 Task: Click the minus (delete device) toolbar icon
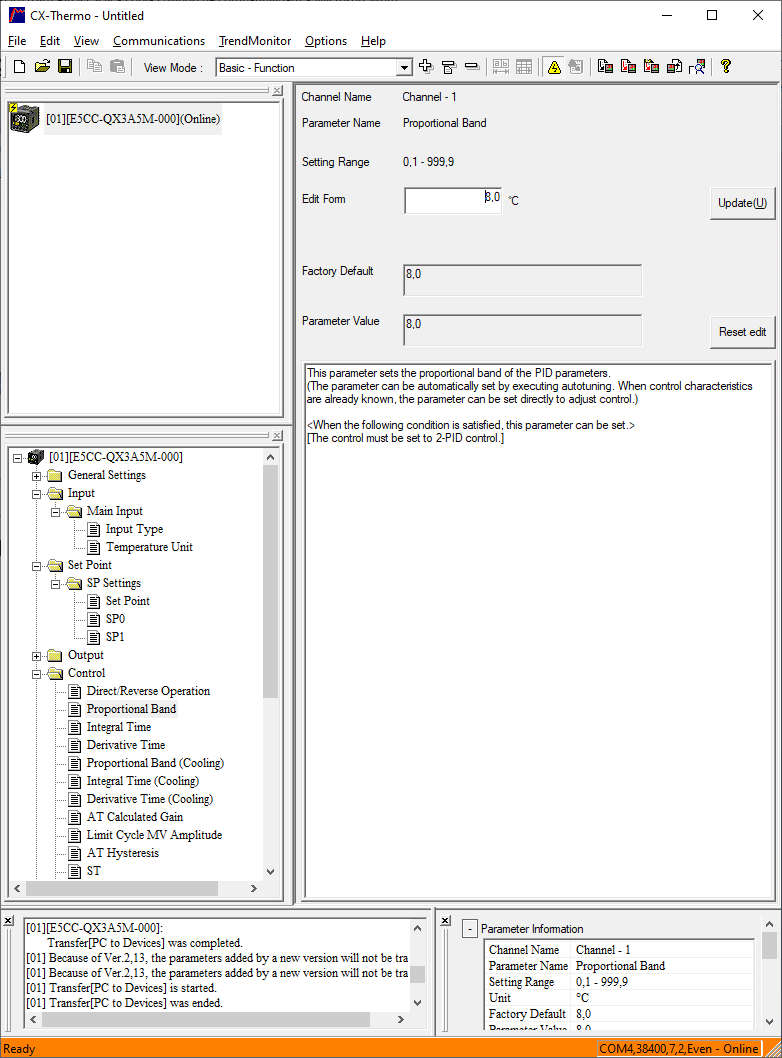(x=472, y=66)
